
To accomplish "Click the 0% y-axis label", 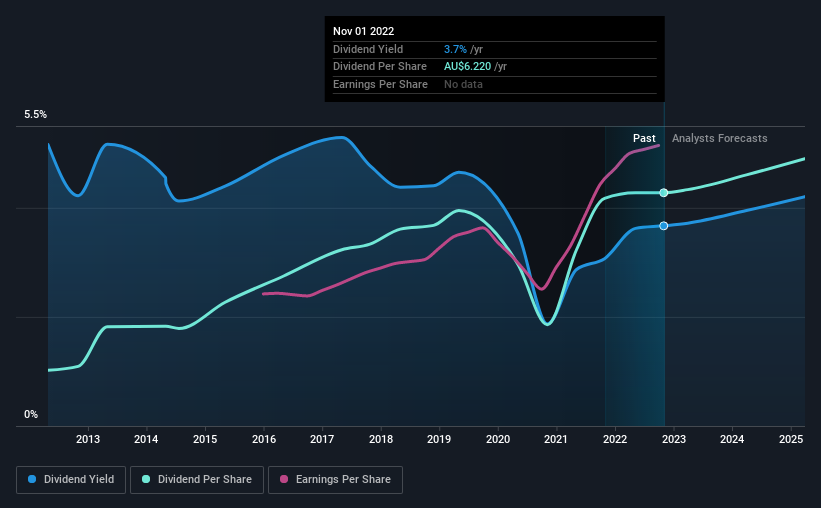I will [31, 415].
